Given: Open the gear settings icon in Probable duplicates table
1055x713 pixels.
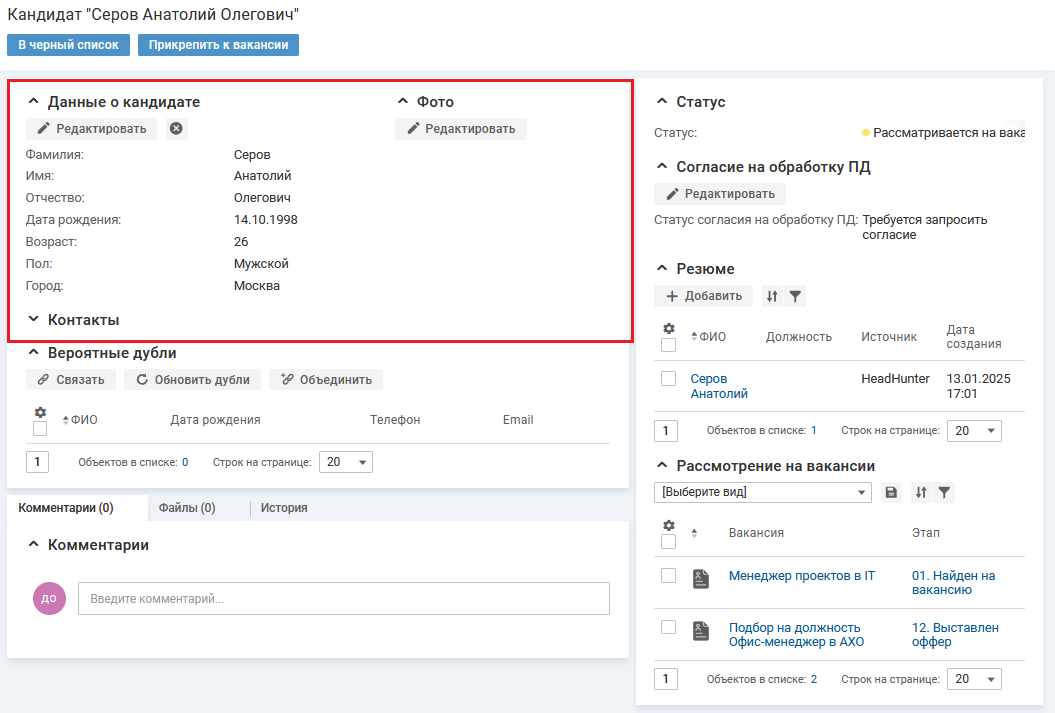Looking at the screenshot, I should pyautogui.click(x=40, y=412).
